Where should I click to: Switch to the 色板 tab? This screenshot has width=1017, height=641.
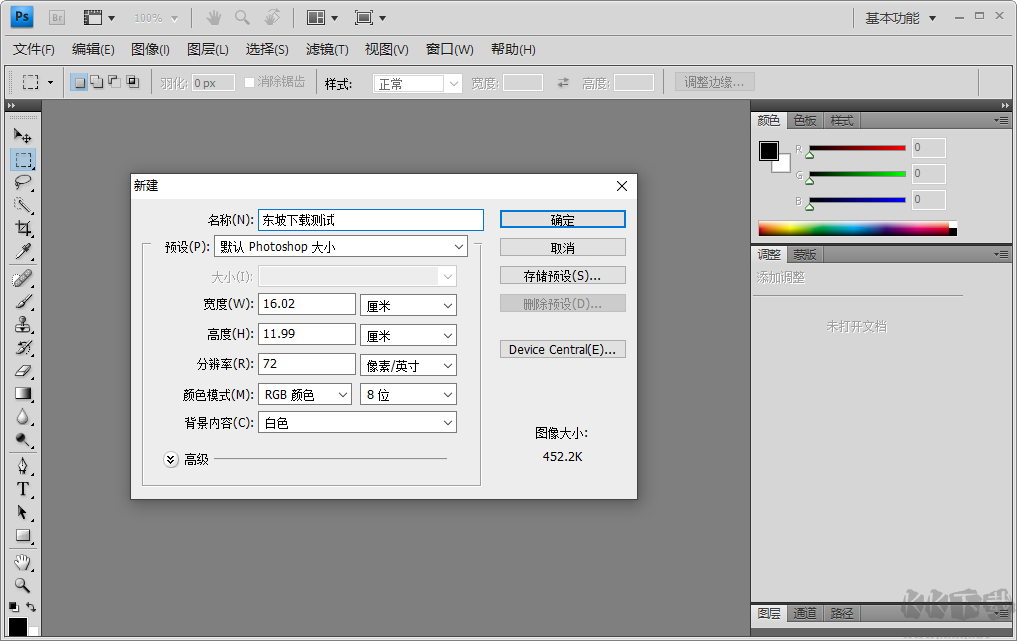pyautogui.click(x=804, y=120)
